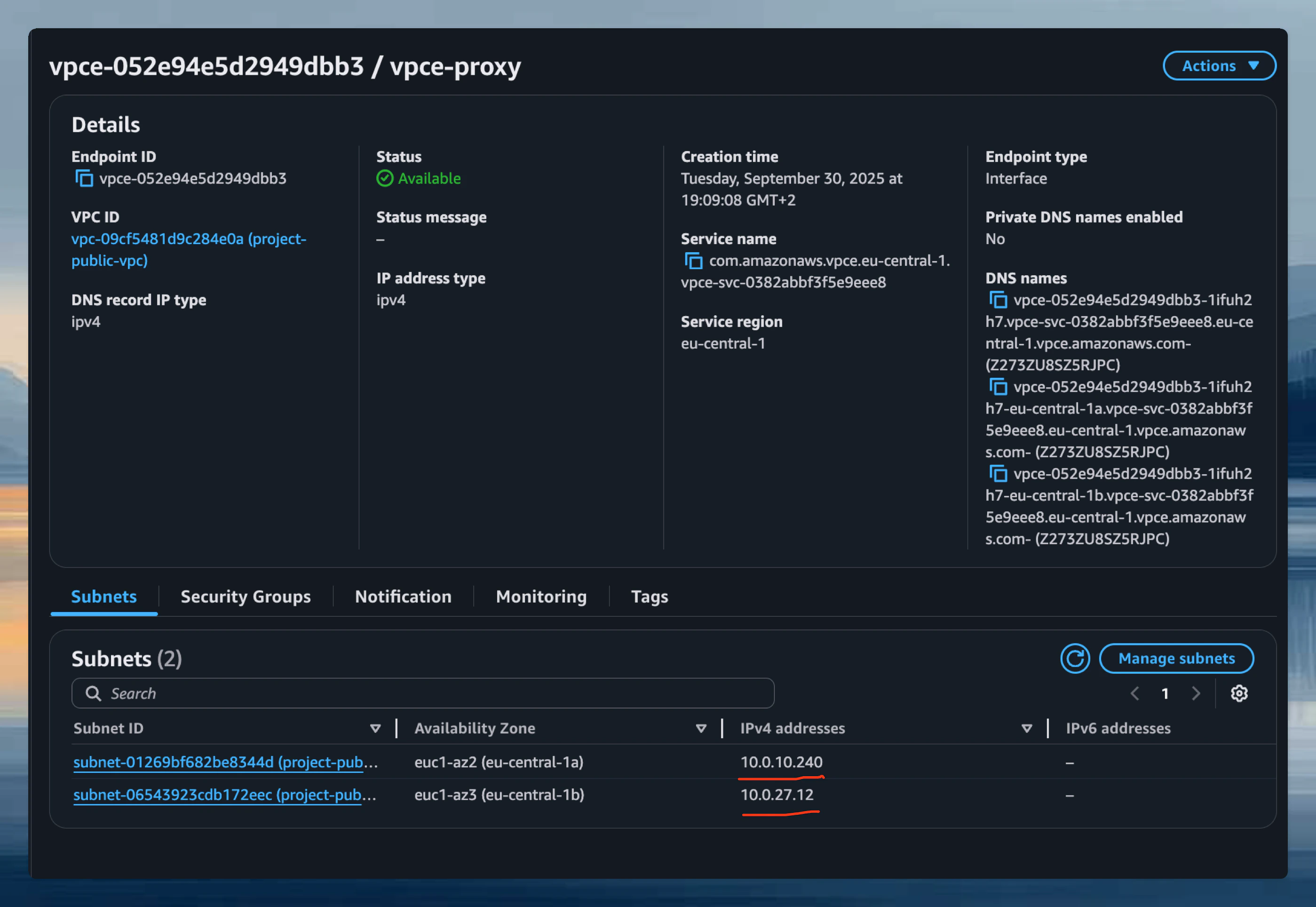The height and width of the screenshot is (907, 1316).
Task: Switch to the Security Groups tab
Action: (x=246, y=596)
